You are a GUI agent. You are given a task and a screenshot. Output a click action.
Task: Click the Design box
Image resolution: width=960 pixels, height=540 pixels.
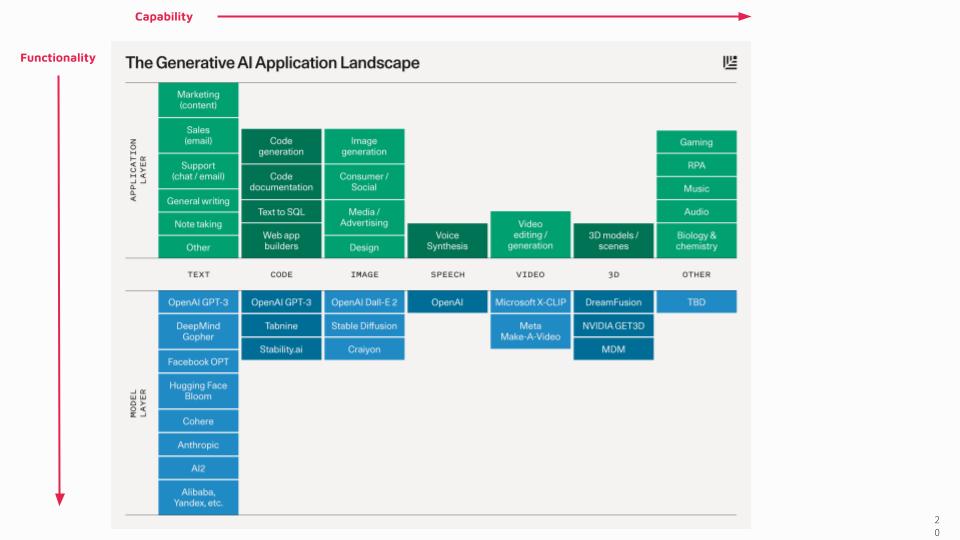pos(364,247)
